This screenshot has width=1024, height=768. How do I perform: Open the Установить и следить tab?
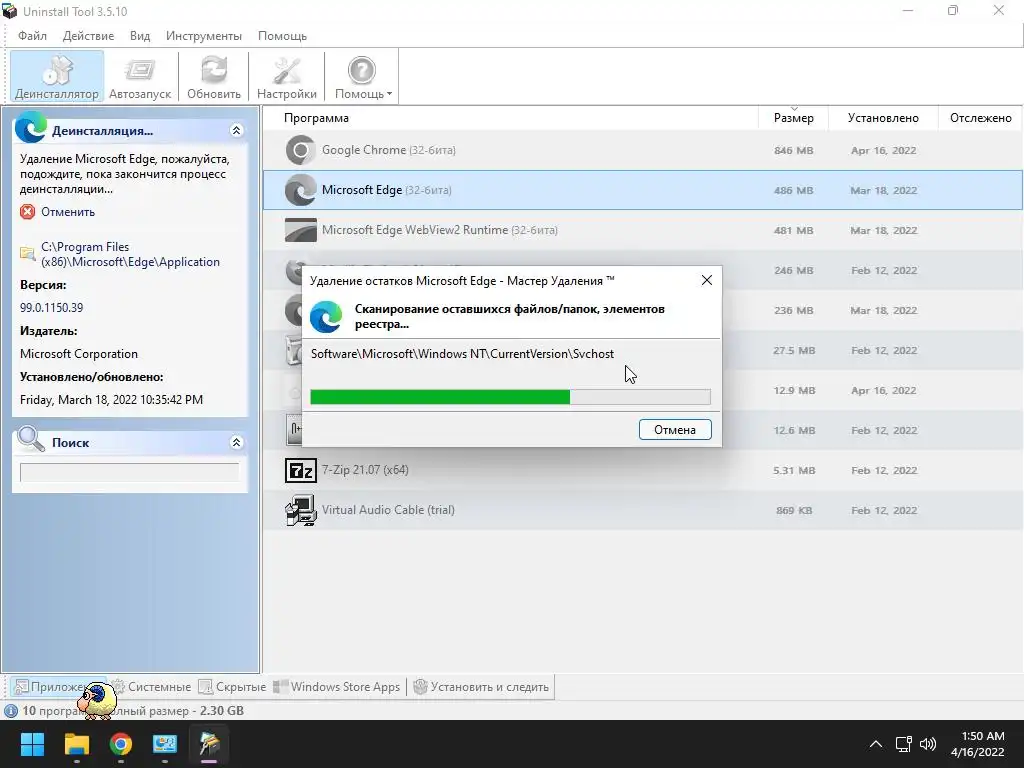(481, 687)
